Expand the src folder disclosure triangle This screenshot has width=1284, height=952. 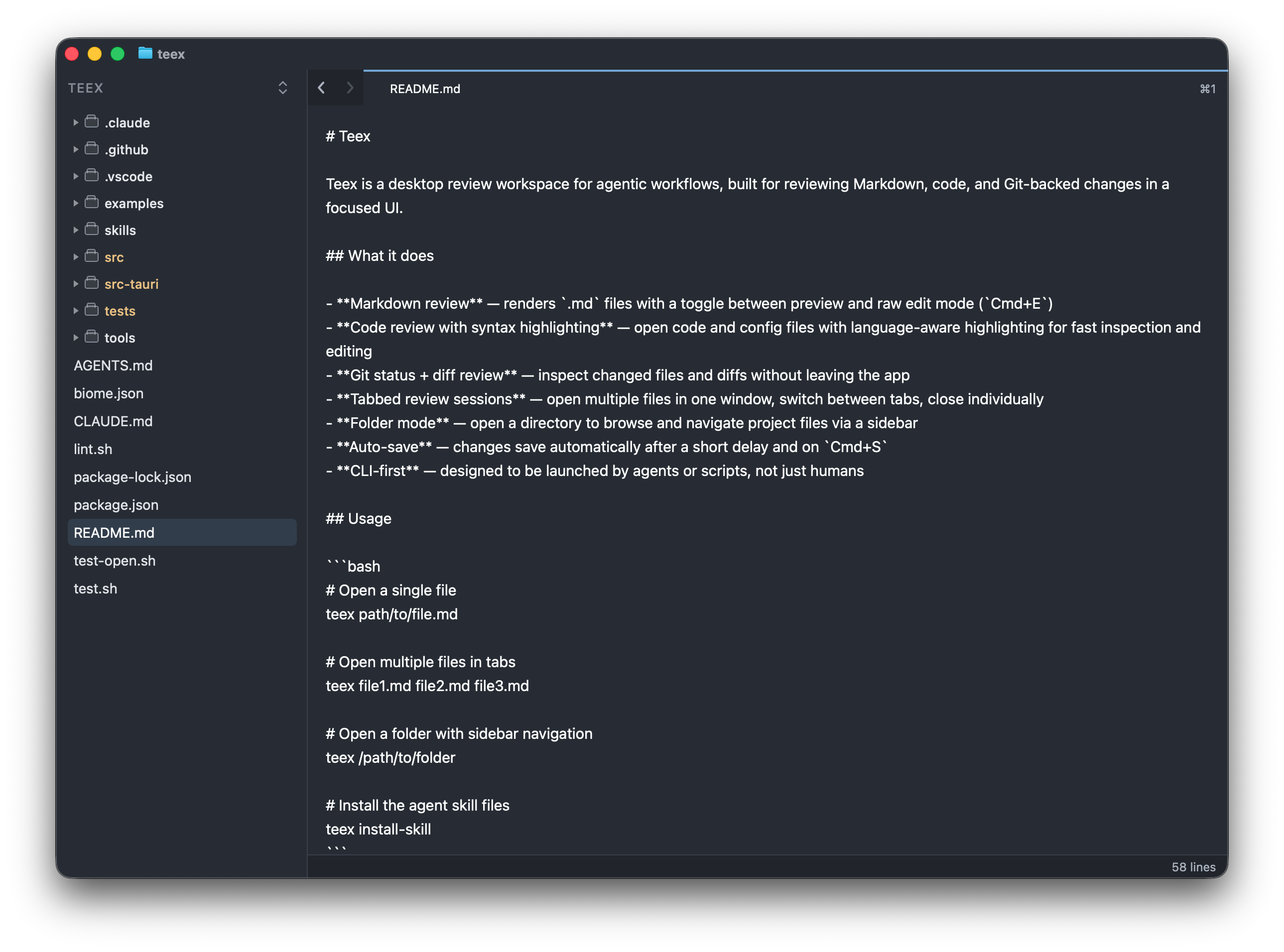(76, 257)
